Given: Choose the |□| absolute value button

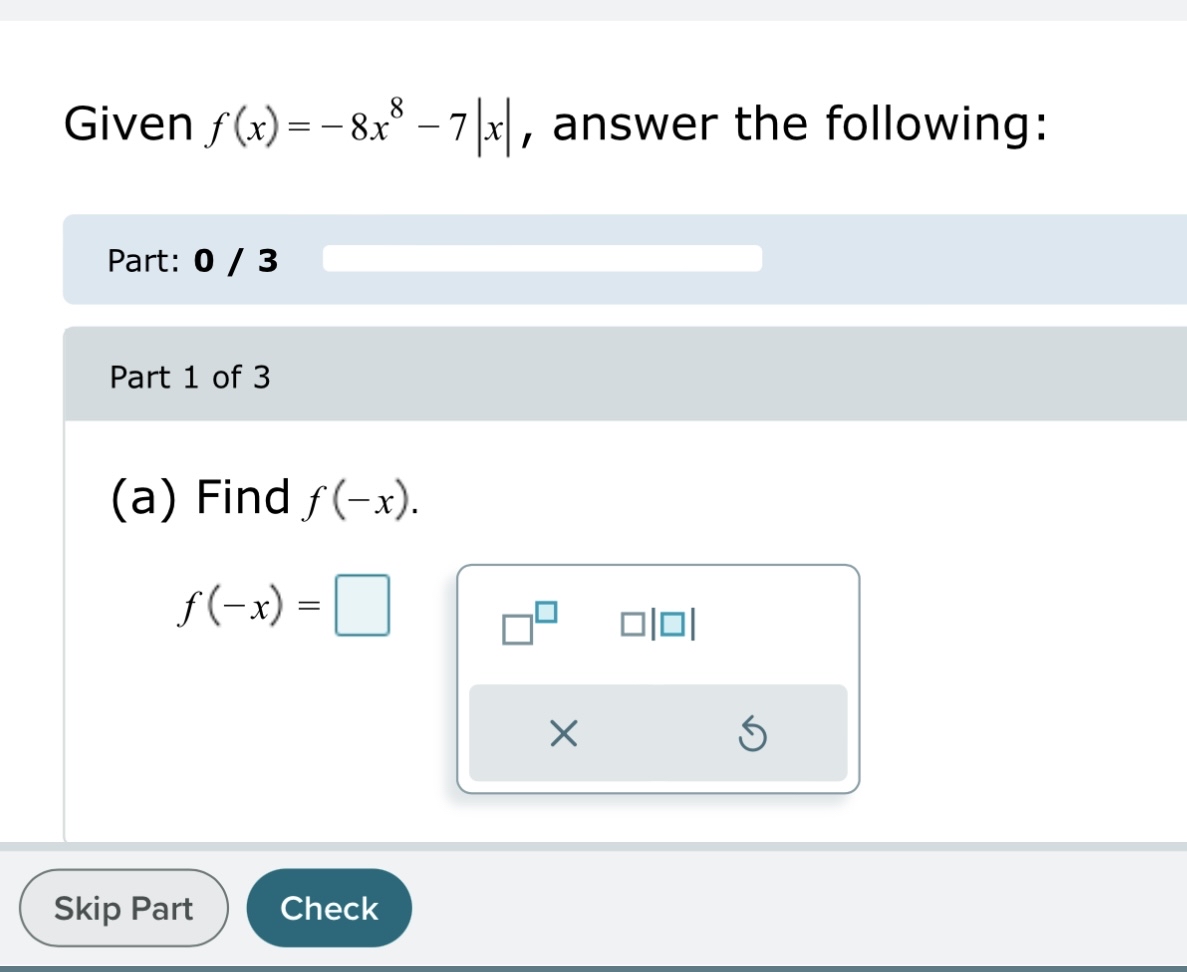Looking at the screenshot, I should pos(658,624).
